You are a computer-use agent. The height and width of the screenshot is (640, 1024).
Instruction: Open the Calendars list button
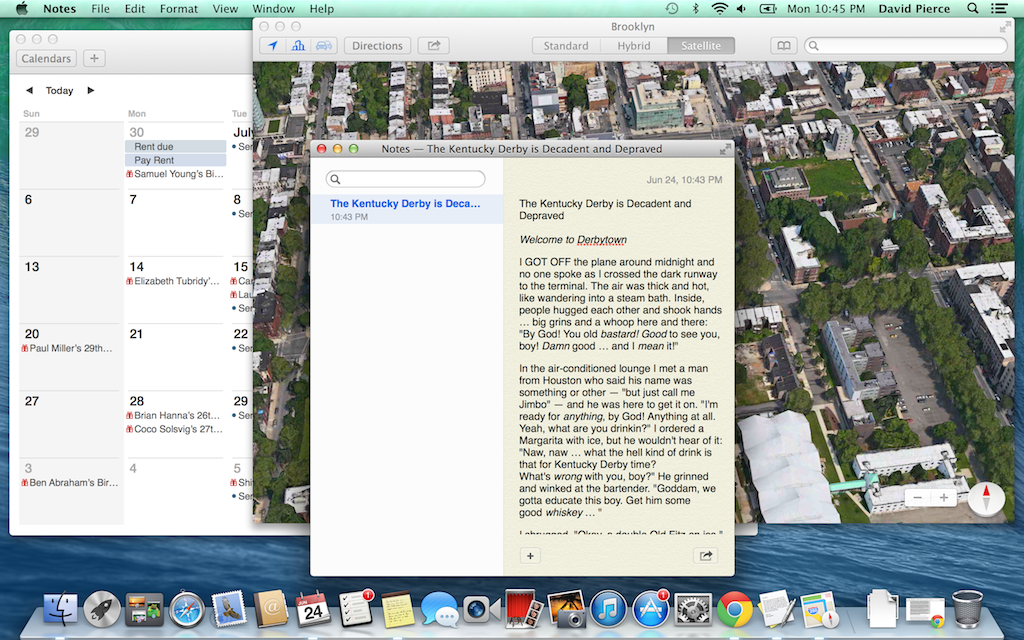click(x=46, y=59)
